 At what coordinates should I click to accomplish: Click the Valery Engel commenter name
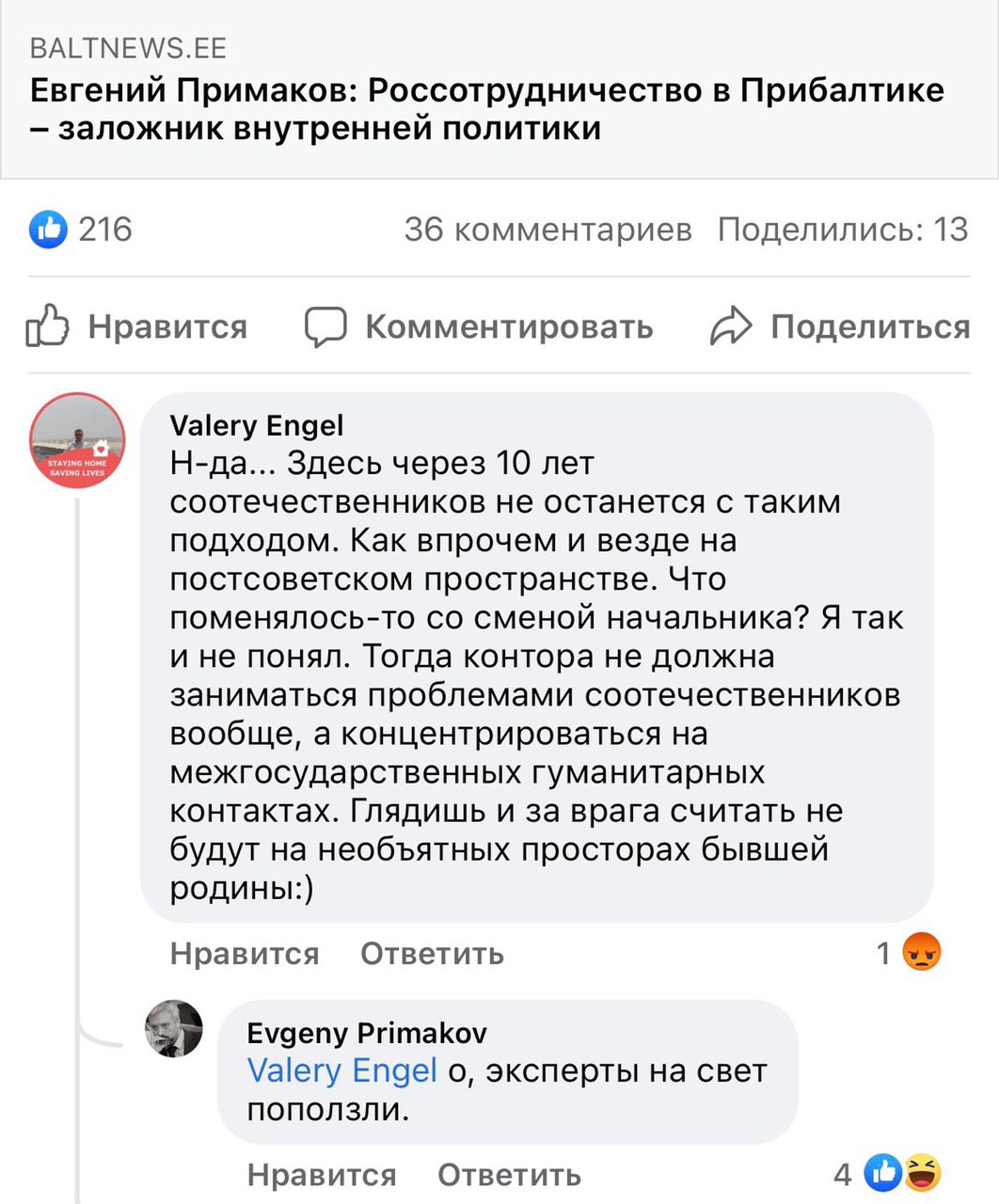[256, 426]
